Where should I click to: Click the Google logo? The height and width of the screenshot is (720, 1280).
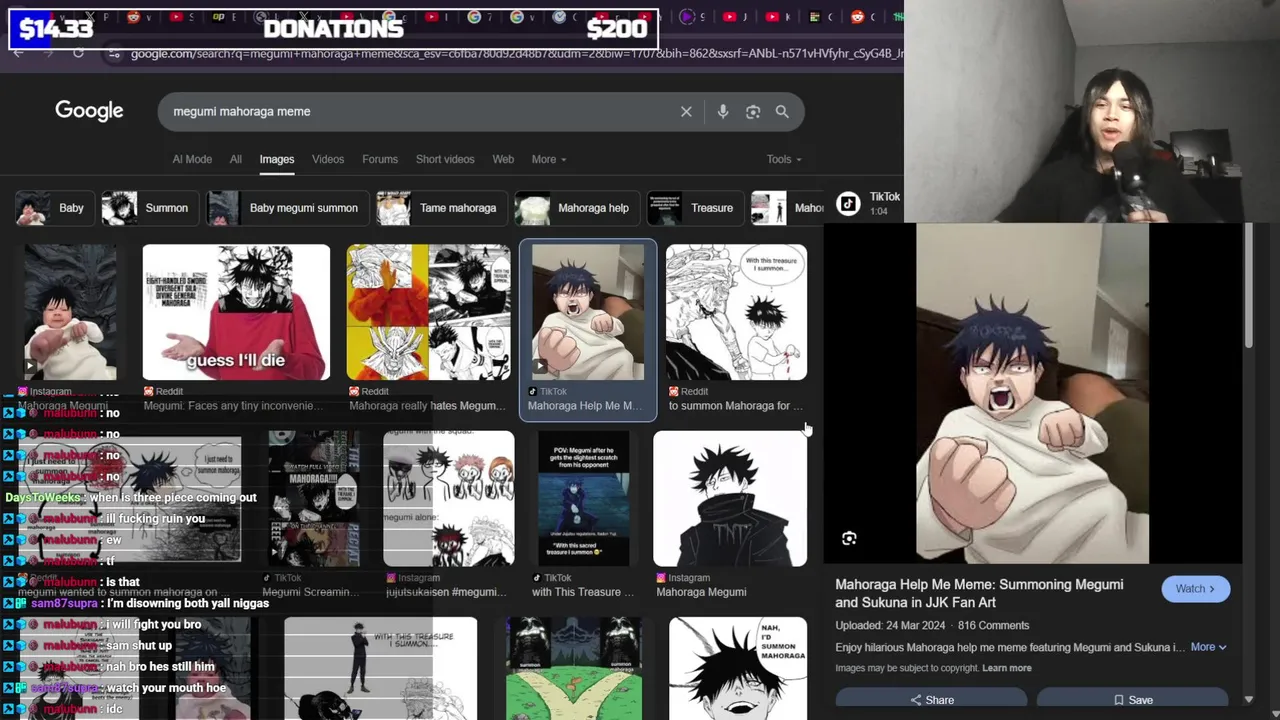tap(89, 111)
